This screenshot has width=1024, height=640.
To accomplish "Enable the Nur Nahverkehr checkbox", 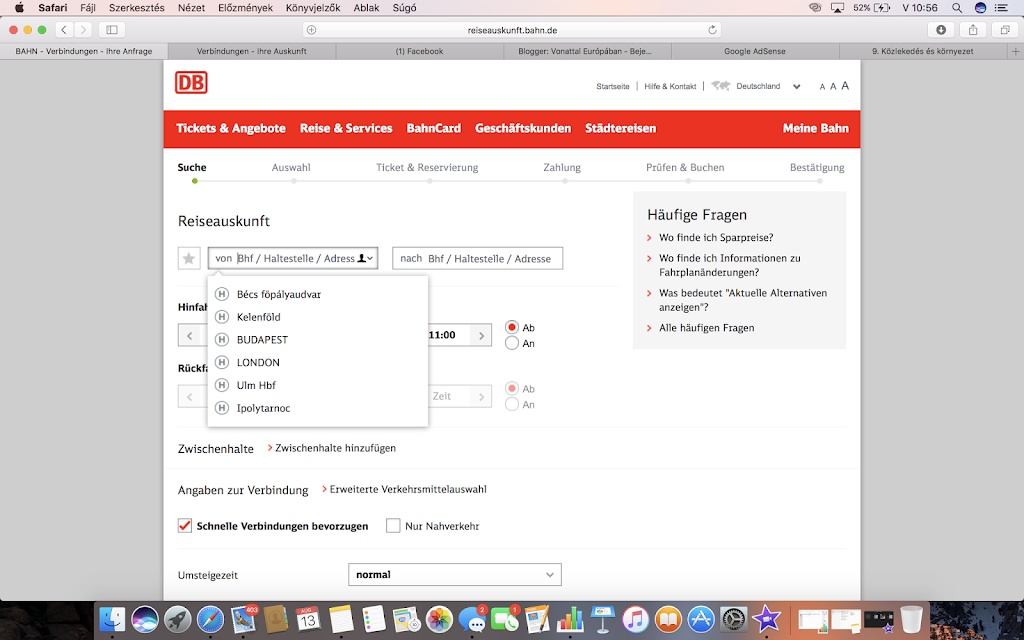I will [393, 526].
